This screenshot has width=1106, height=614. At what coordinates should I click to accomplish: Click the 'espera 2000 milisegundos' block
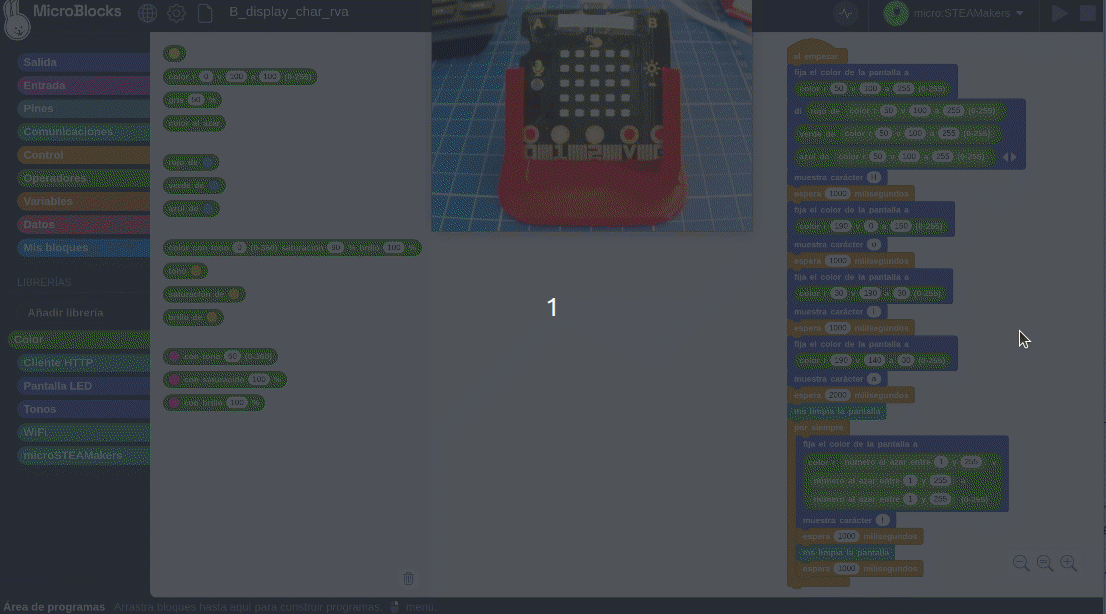coord(851,395)
